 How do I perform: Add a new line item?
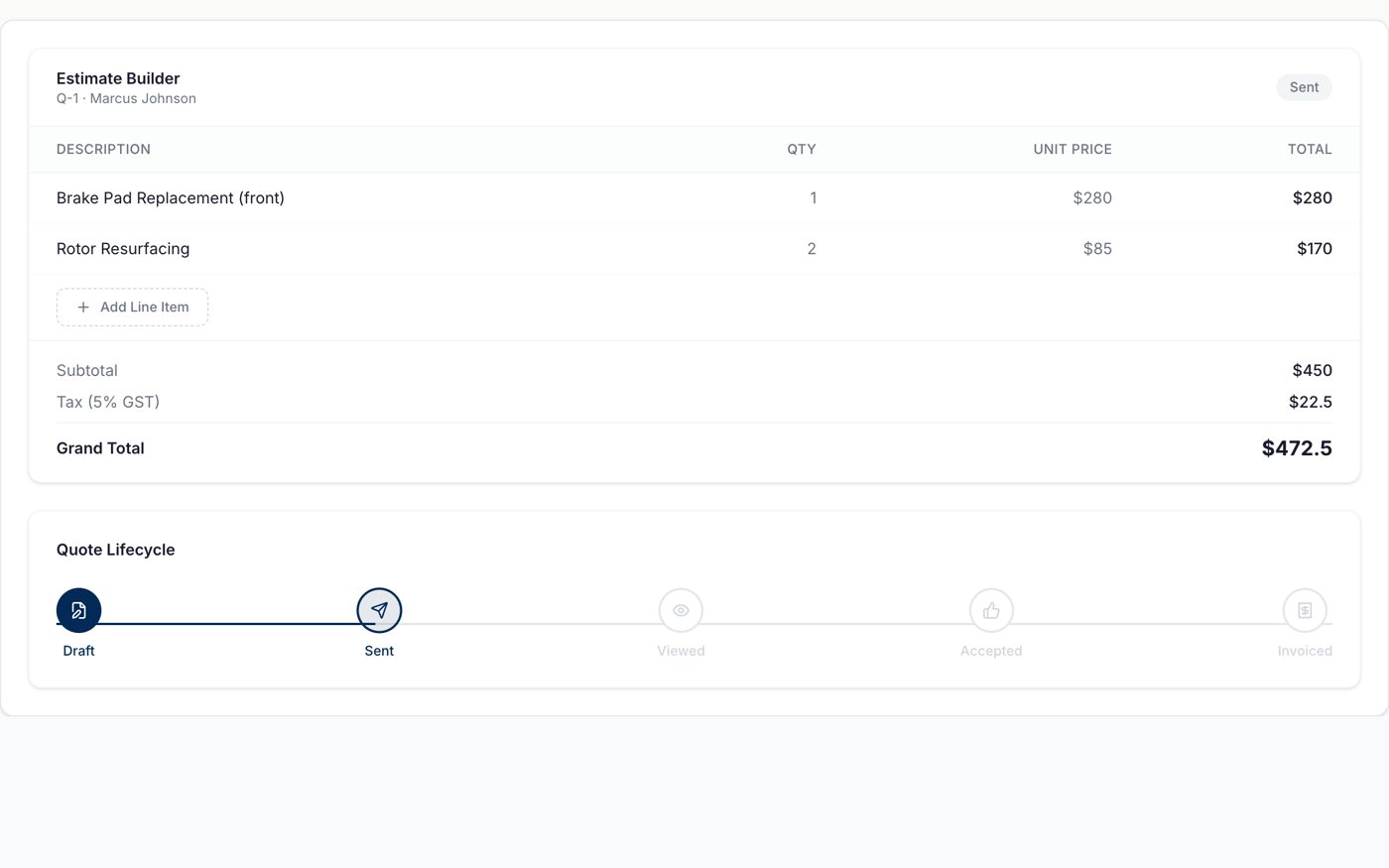tap(132, 308)
